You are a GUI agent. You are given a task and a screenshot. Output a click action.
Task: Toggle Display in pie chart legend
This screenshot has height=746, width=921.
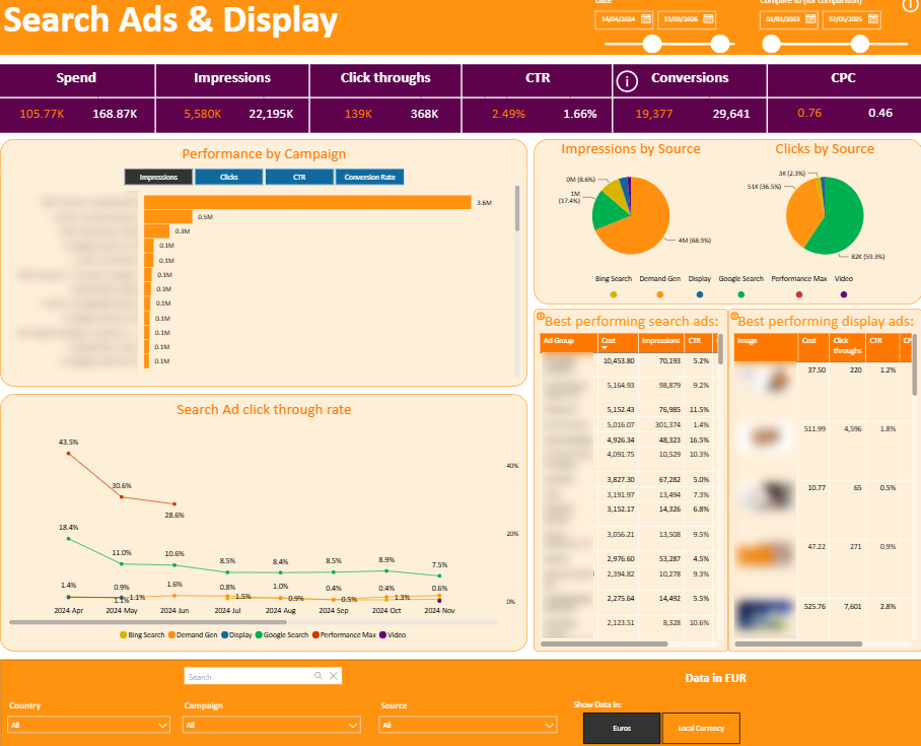(700, 287)
